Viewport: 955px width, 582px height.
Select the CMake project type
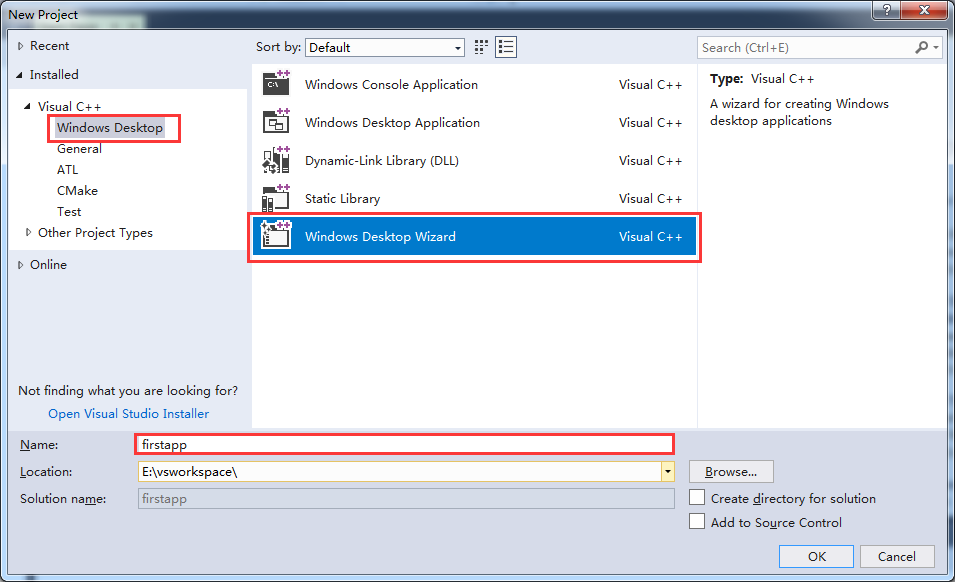(x=77, y=190)
